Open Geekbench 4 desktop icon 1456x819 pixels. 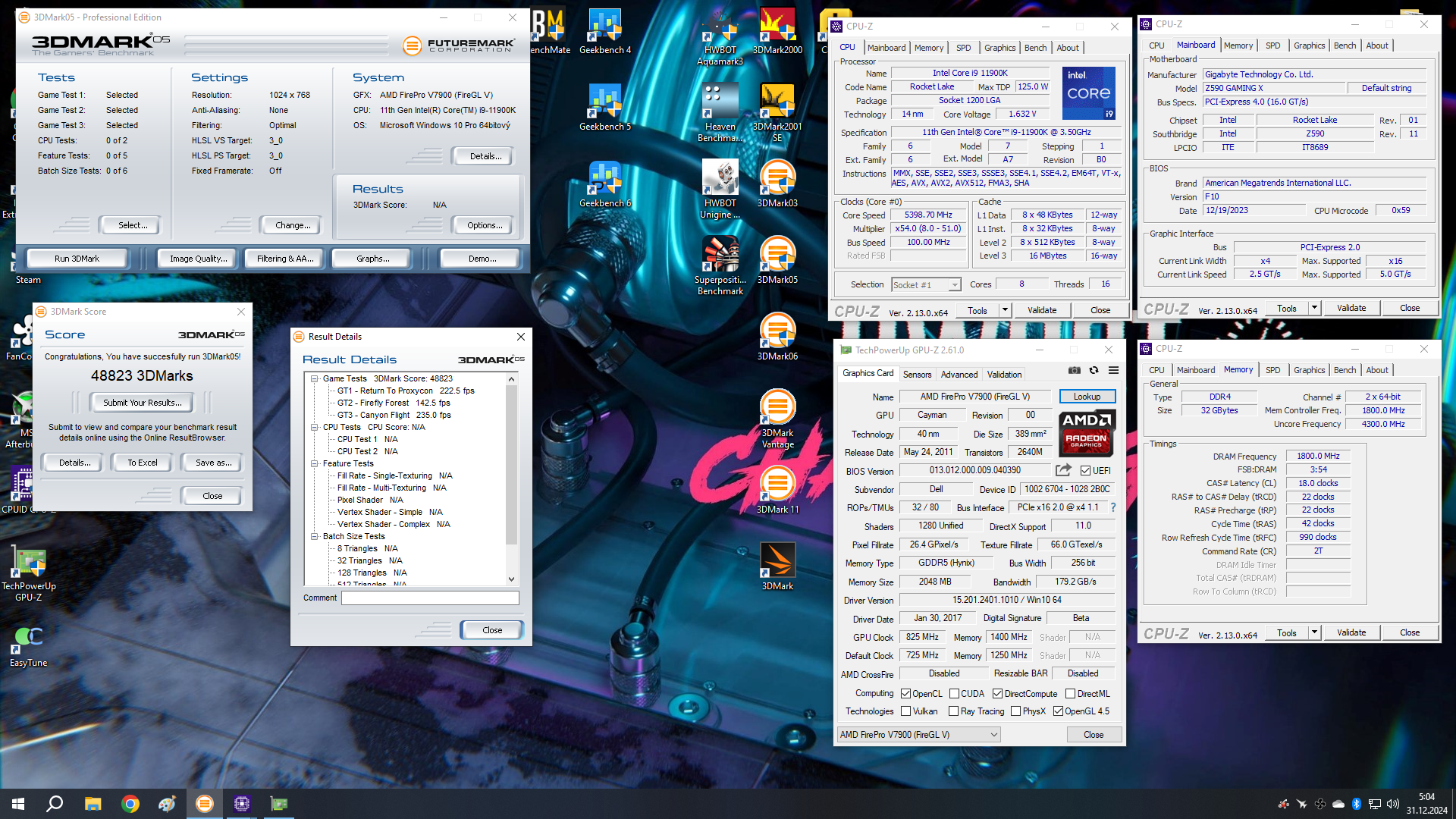pos(605,32)
